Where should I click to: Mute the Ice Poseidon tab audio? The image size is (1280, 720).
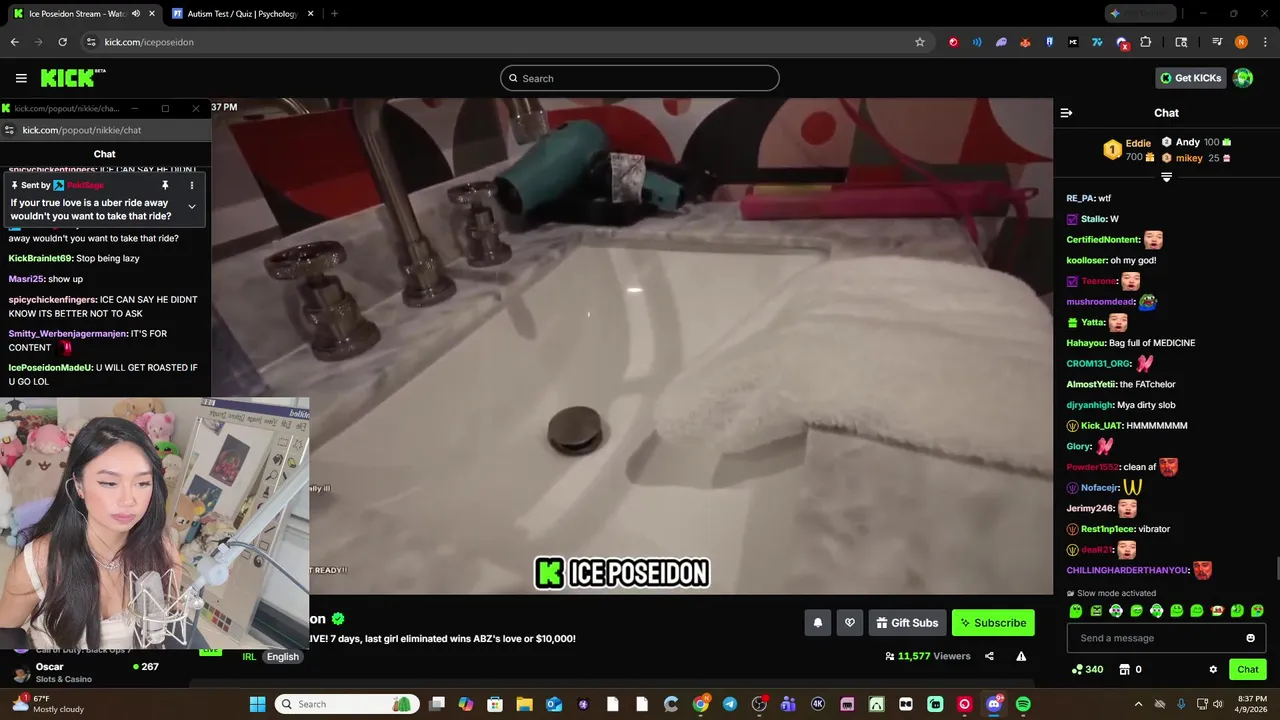tap(136, 14)
